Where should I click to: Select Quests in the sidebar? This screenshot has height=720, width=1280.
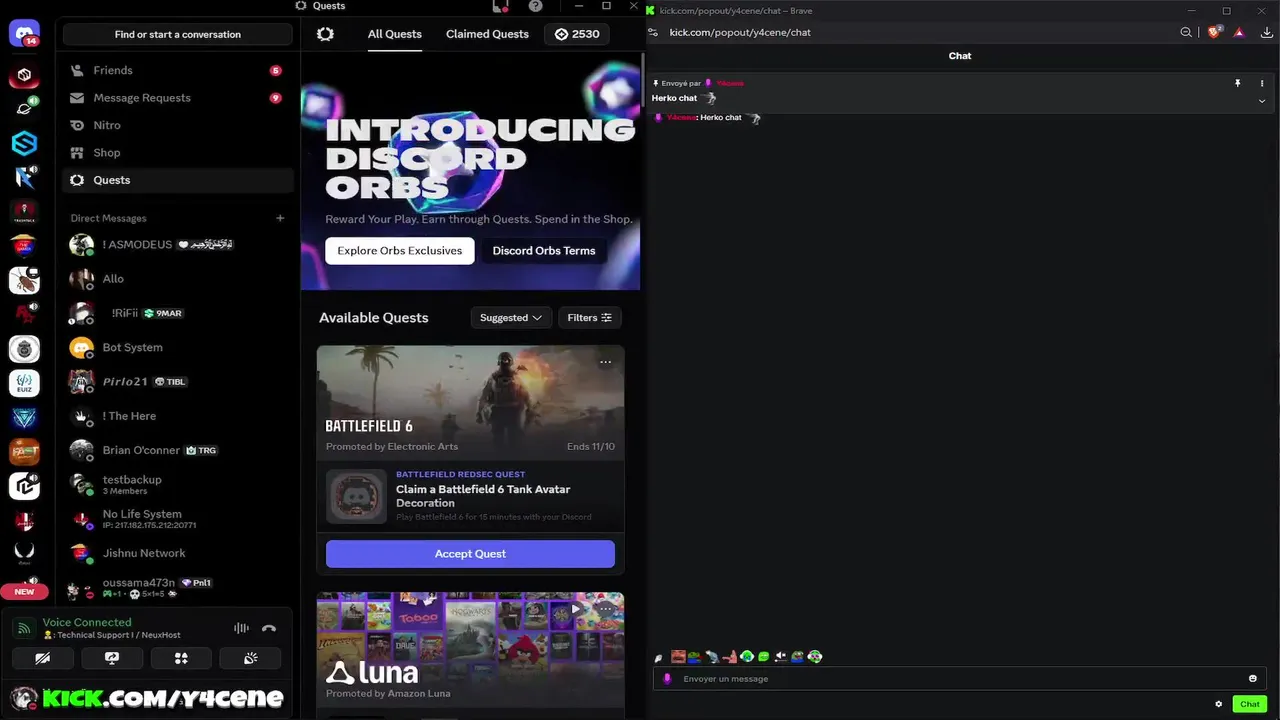tap(178, 180)
